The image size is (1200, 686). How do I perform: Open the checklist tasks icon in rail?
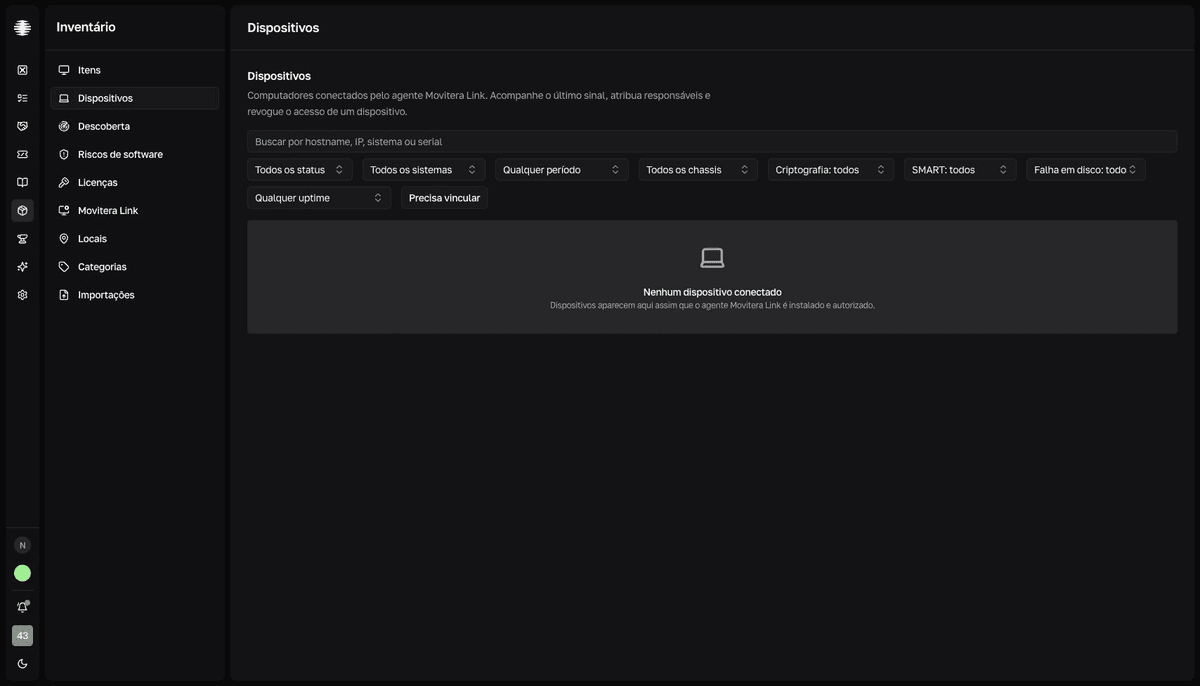pos(22,98)
